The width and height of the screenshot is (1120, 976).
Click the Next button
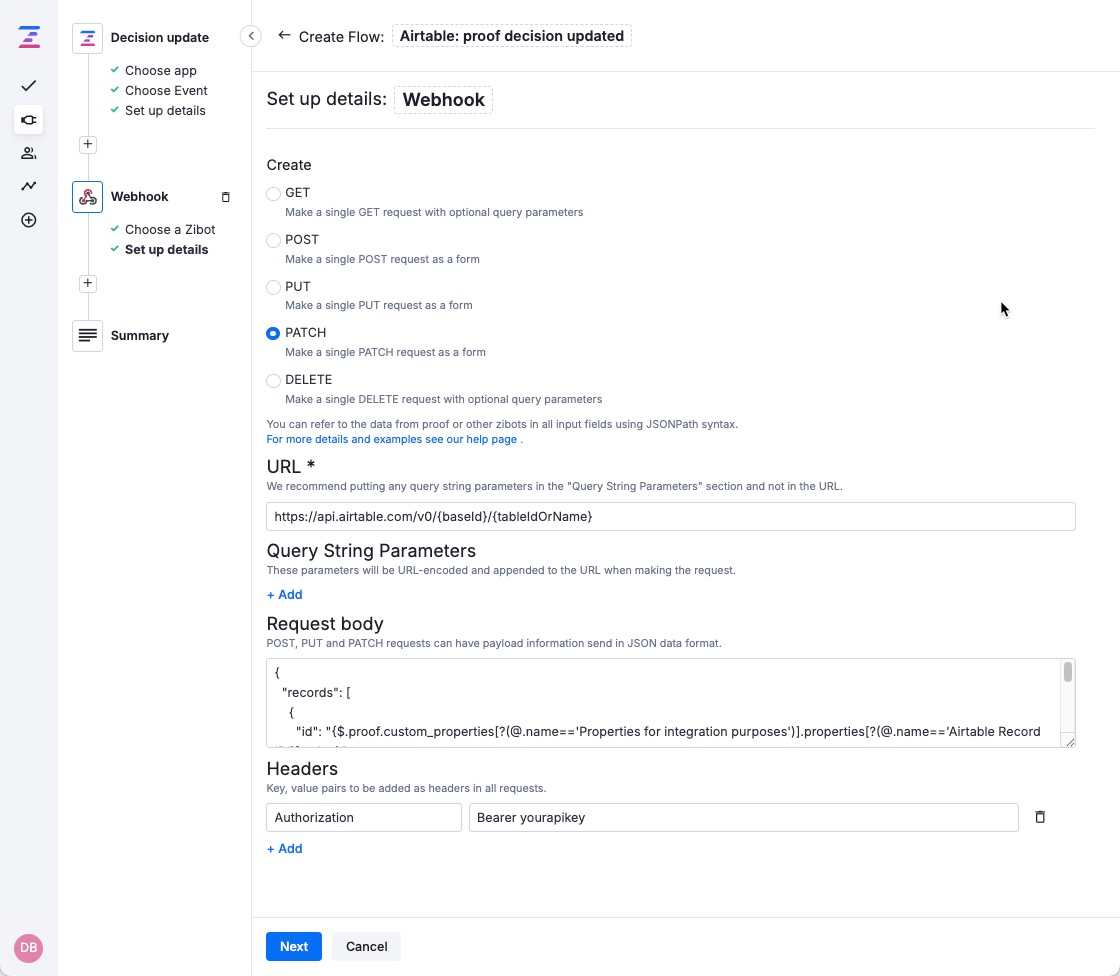[x=293, y=946]
